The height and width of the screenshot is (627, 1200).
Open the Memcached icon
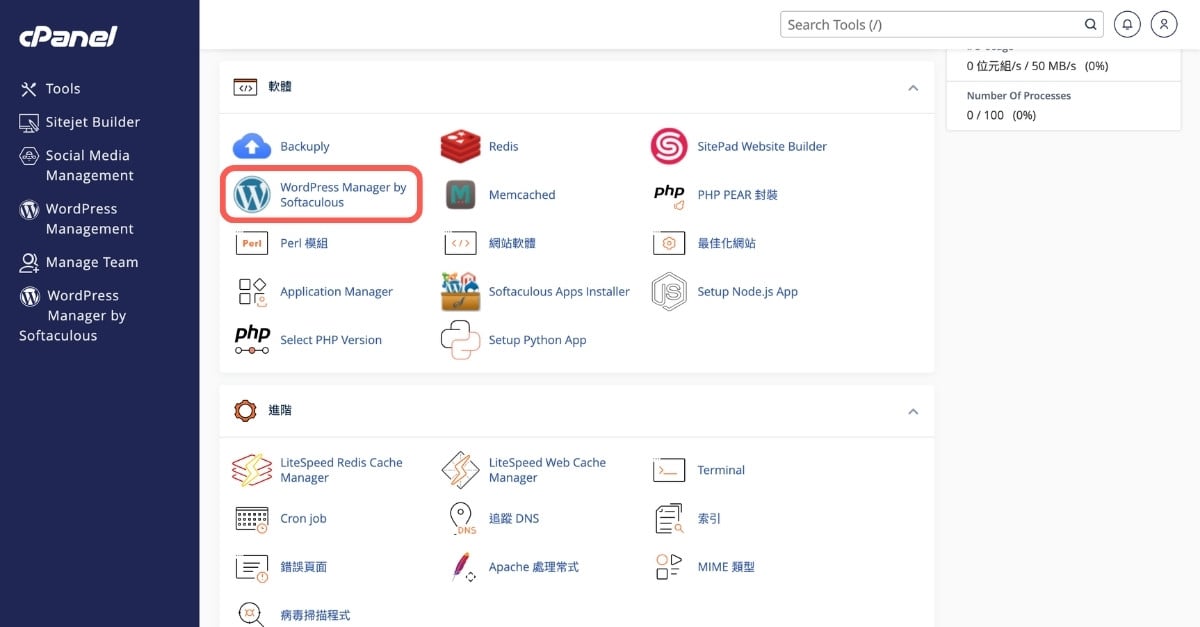tap(461, 194)
